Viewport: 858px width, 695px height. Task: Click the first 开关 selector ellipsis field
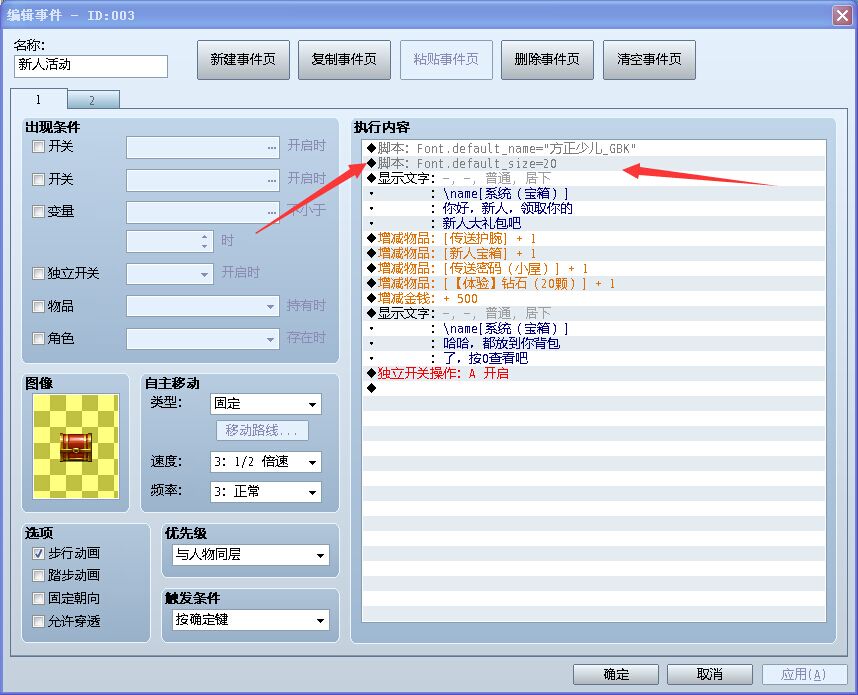tap(202, 148)
